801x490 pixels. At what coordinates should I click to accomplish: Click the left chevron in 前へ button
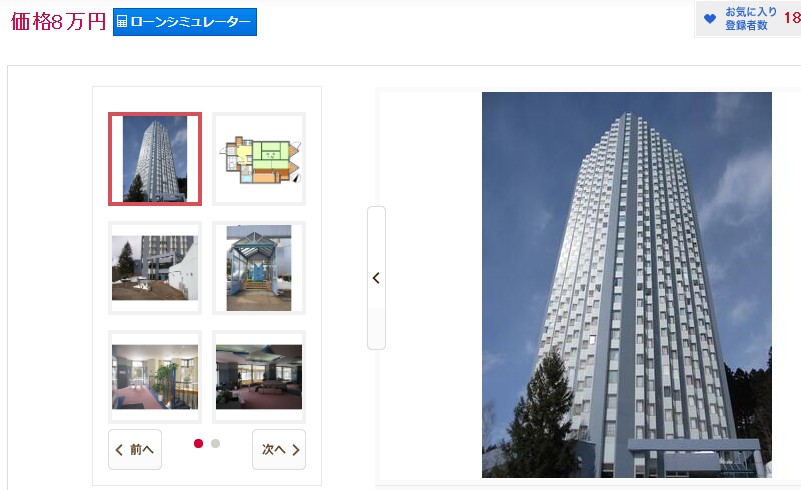(120, 450)
